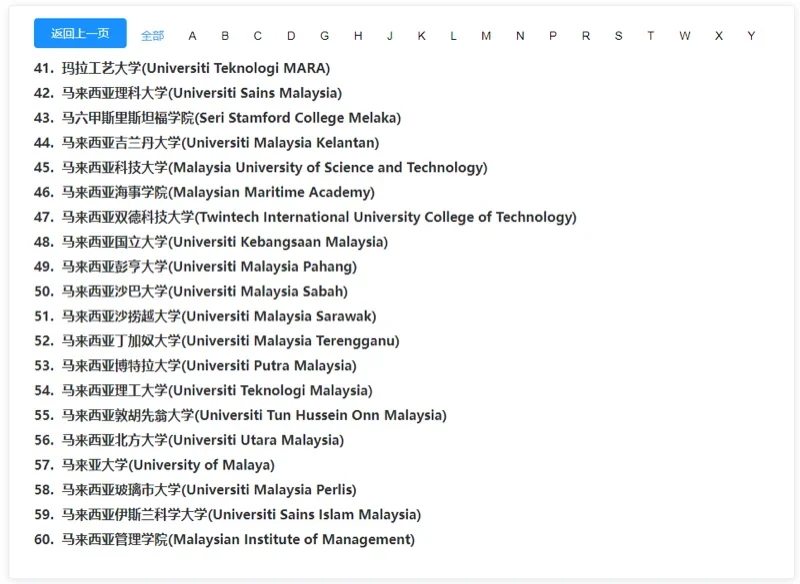Select row 60 Malaysian Institute of Management
The image size is (800, 584).
coord(224,539)
